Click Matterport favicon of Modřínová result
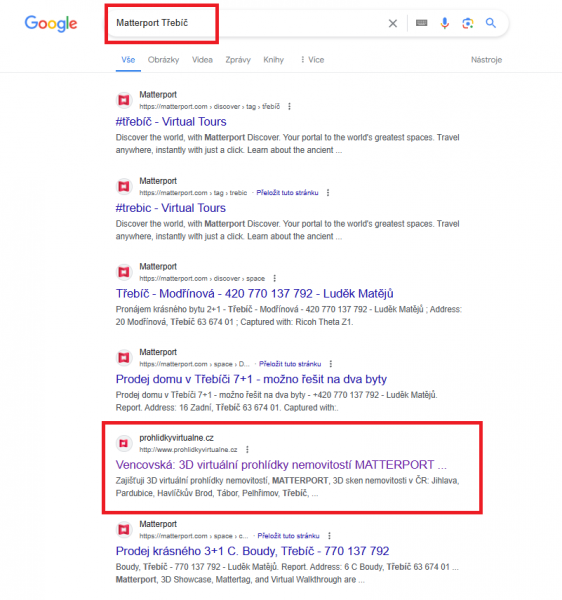The image size is (562, 600). pyautogui.click(x=124, y=272)
